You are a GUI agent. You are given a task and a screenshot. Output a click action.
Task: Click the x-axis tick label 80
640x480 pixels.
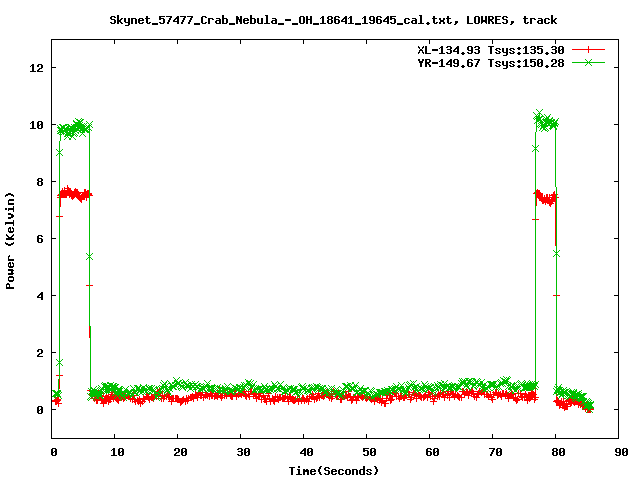558,452
